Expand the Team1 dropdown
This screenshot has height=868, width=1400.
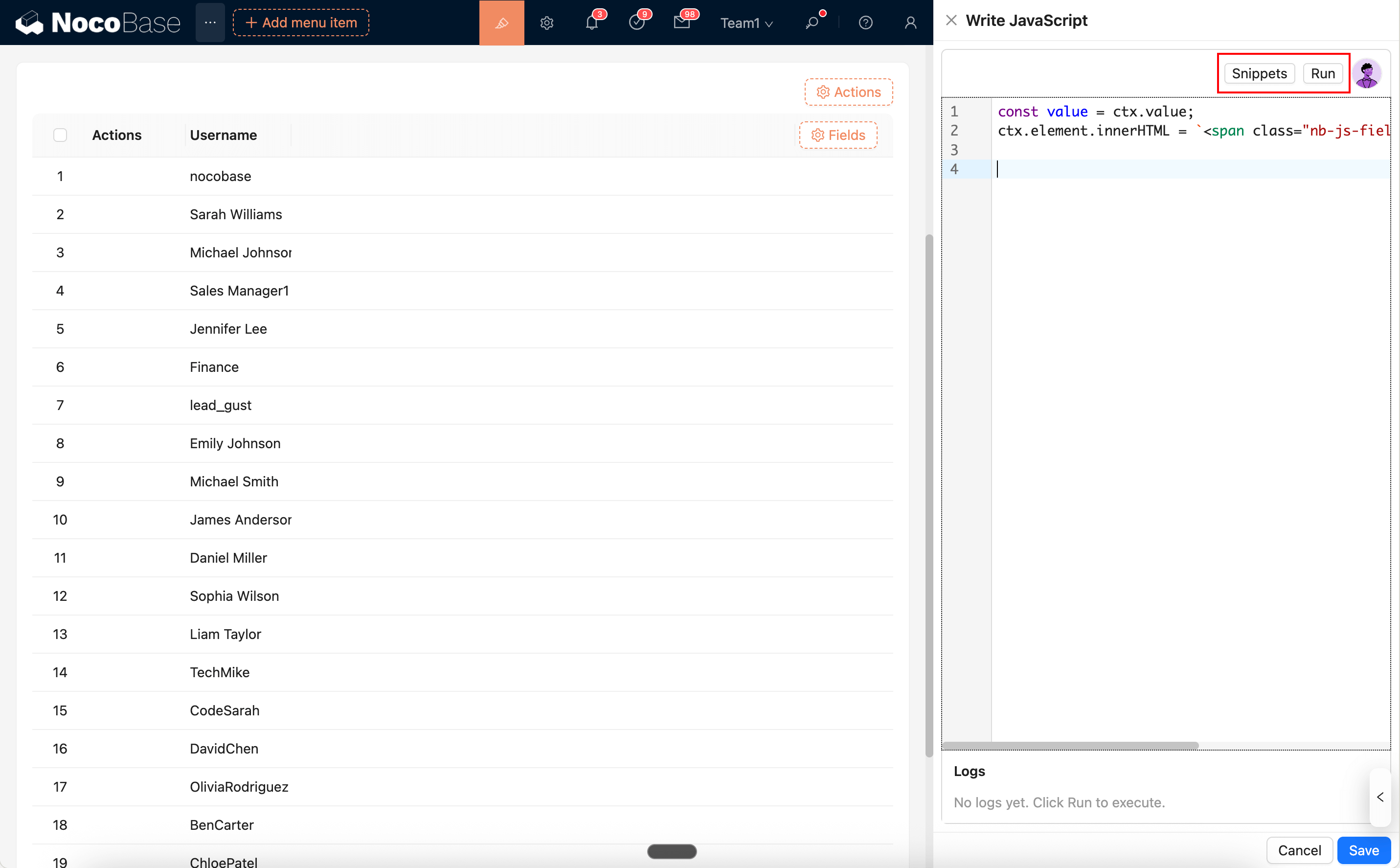coord(746,23)
